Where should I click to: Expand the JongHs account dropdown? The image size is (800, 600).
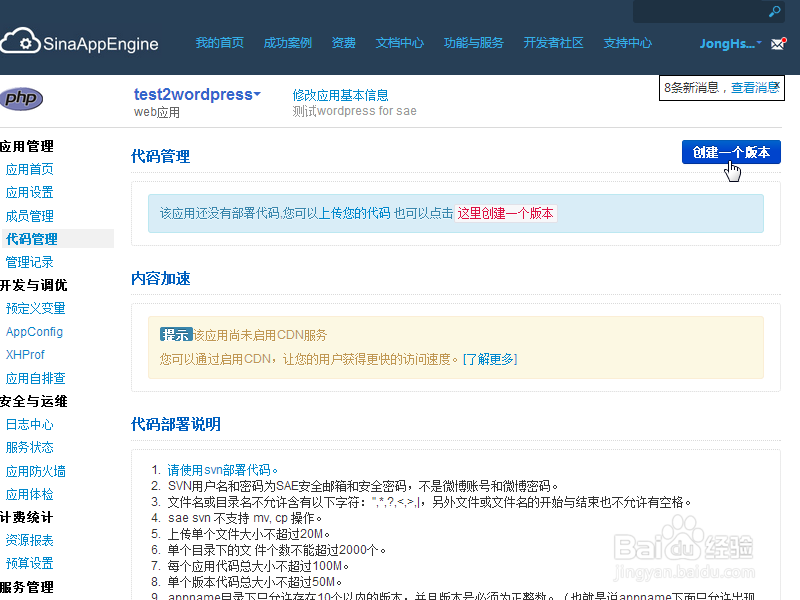pyautogui.click(x=730, y=44)
